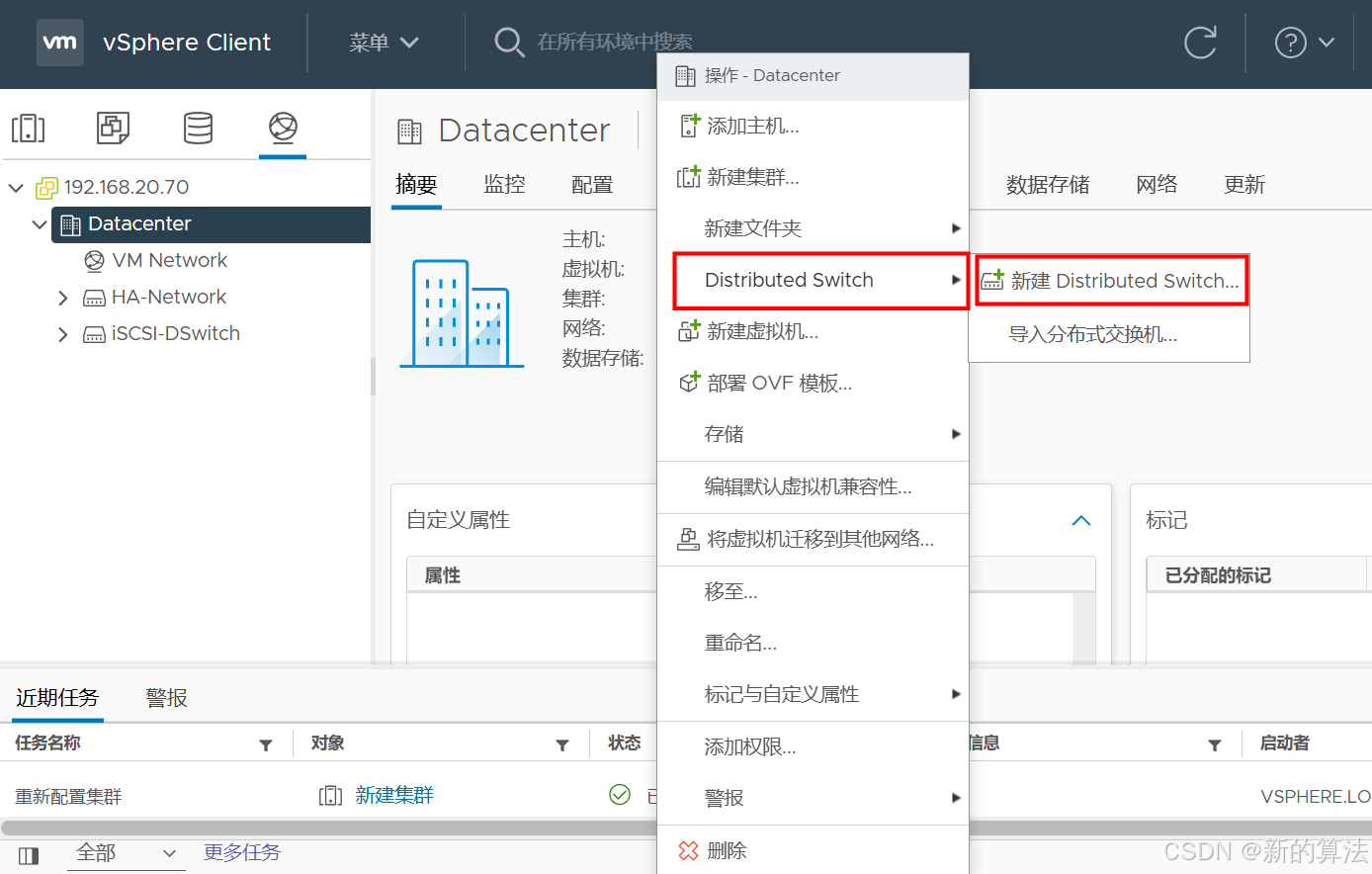The image size is (1372, 874).
Task: Open the 菜单 dropdown in header
Action: tap(384, 43)
